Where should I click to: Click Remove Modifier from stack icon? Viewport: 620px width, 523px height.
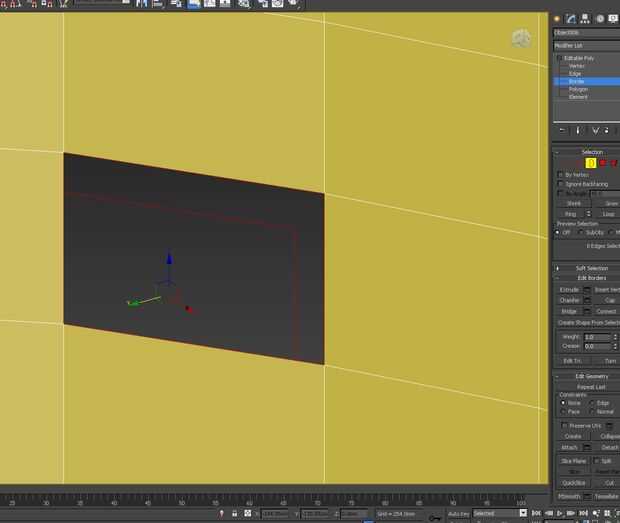pyautogui.click(x=607, y=131)
